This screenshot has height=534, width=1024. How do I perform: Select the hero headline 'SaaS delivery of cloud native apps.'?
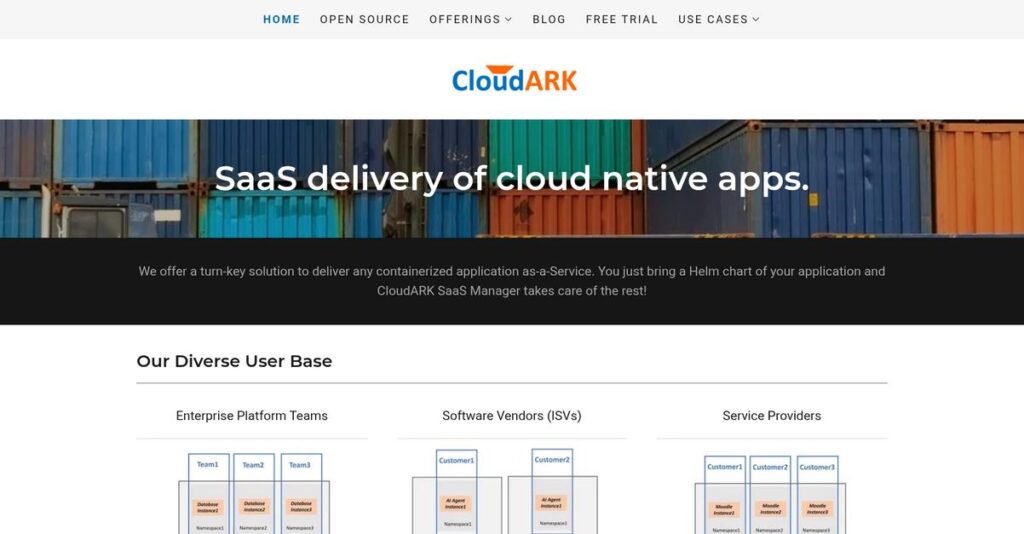point(512,178)
